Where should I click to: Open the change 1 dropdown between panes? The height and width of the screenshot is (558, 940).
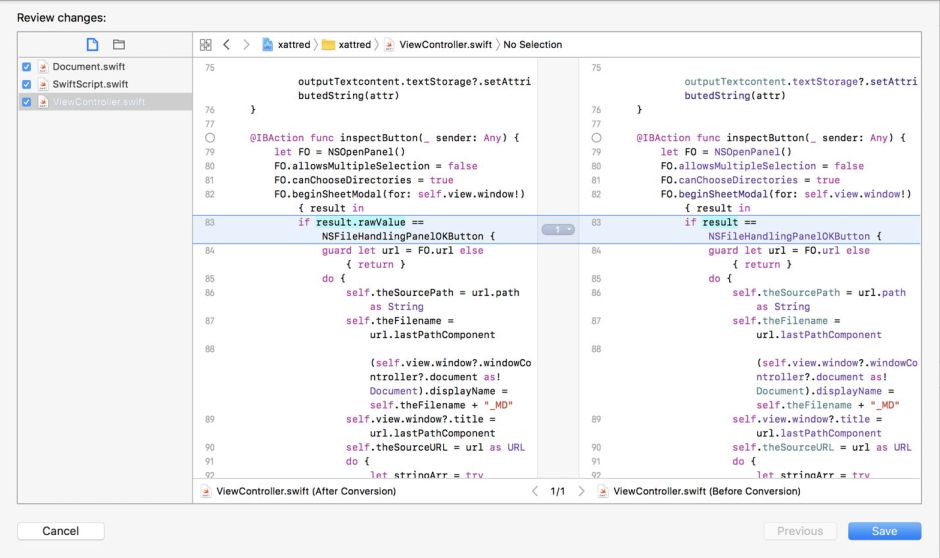(558, 229)
